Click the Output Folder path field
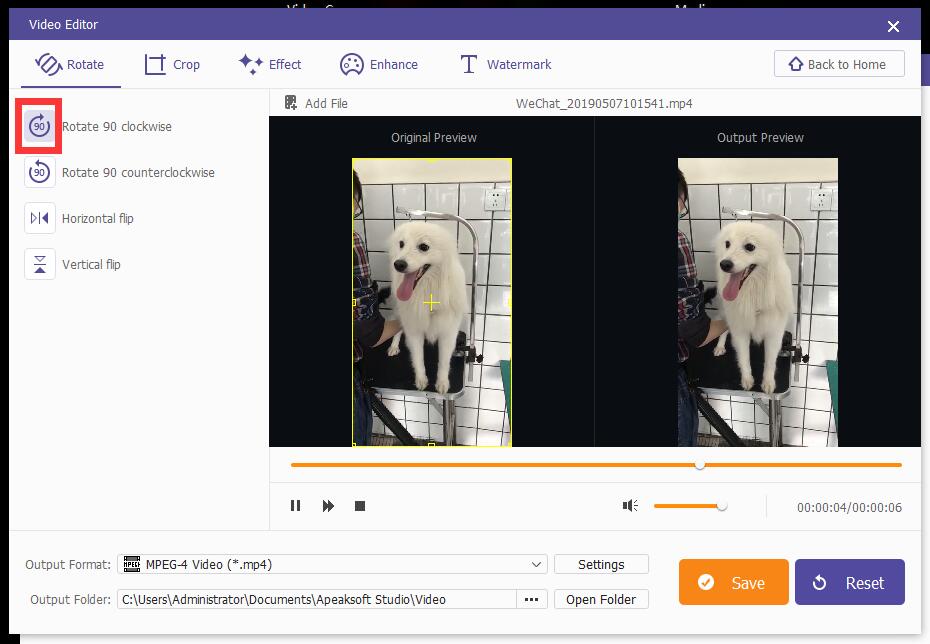Image resolution: width=930 pixels, height=644 pixels. pos(317,599)
